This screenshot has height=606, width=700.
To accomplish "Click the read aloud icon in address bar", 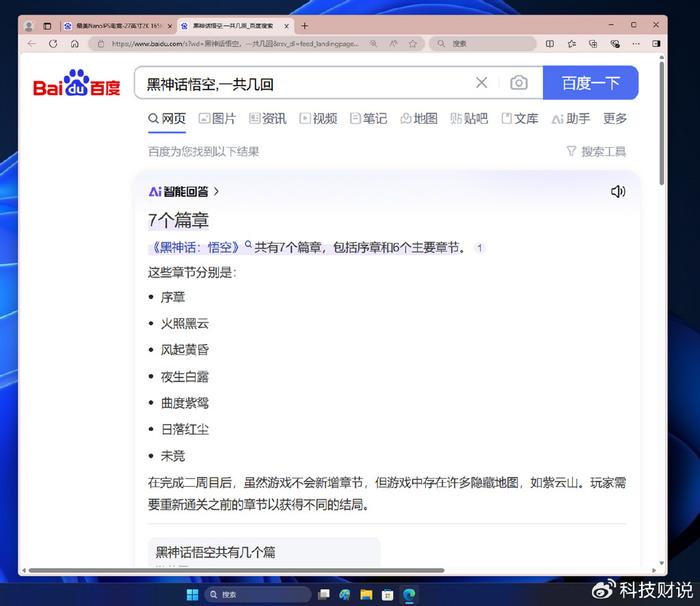I will [393, 43].
